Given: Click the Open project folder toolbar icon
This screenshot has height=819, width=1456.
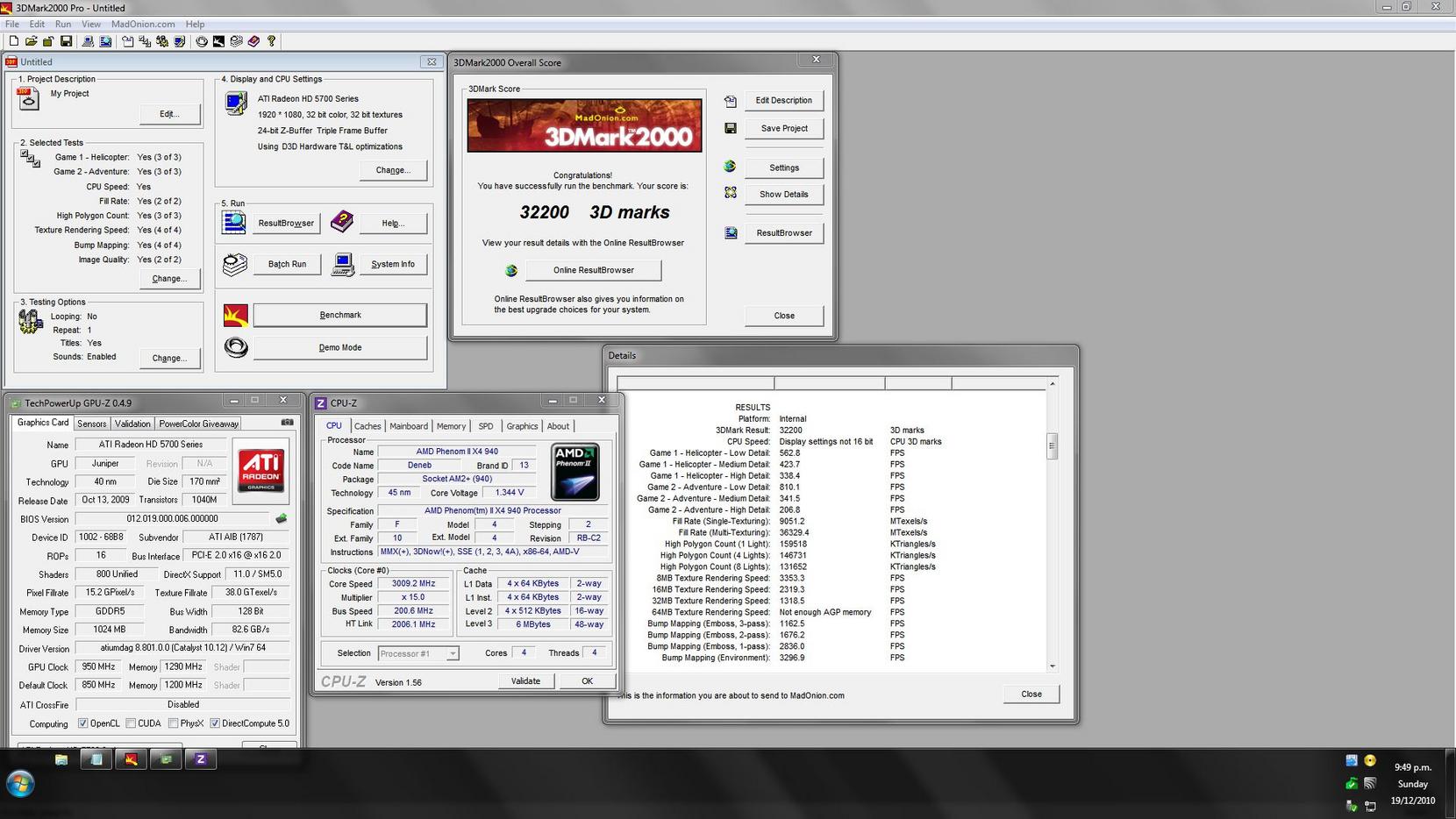Looking at the screenshot, I should [32, 41].
